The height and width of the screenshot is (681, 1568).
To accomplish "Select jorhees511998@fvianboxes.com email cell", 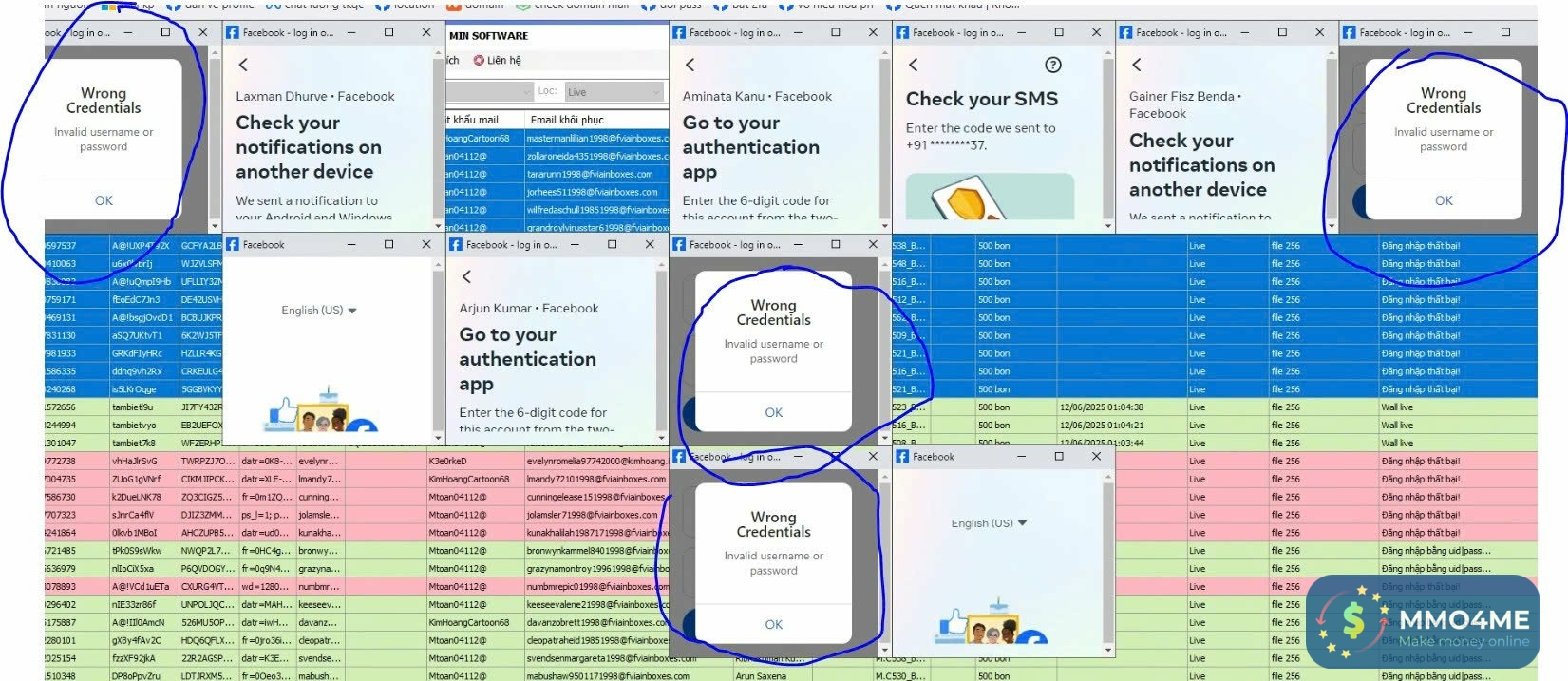I will [597, 192].
